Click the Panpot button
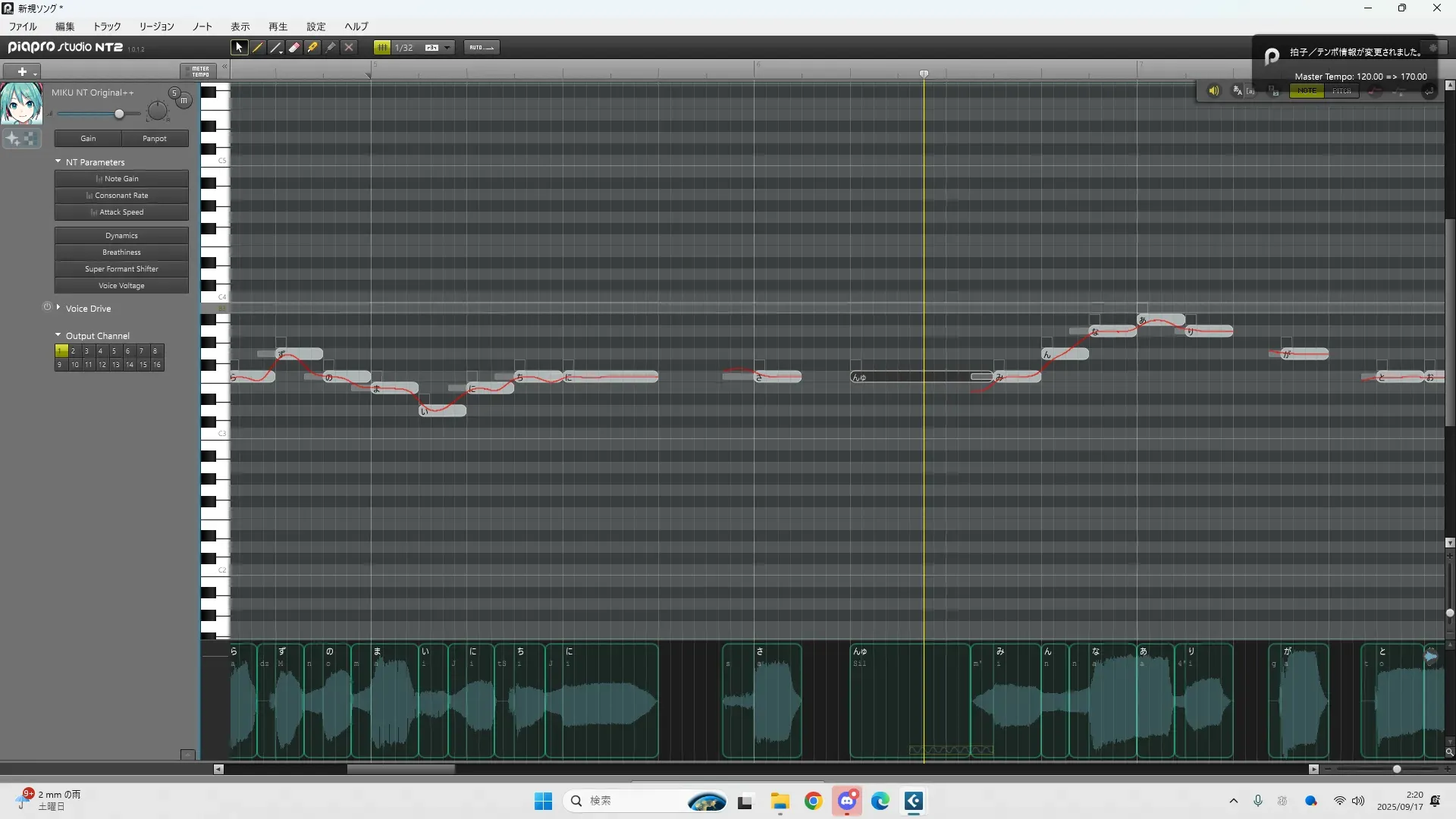 click(x=155, y=138)
